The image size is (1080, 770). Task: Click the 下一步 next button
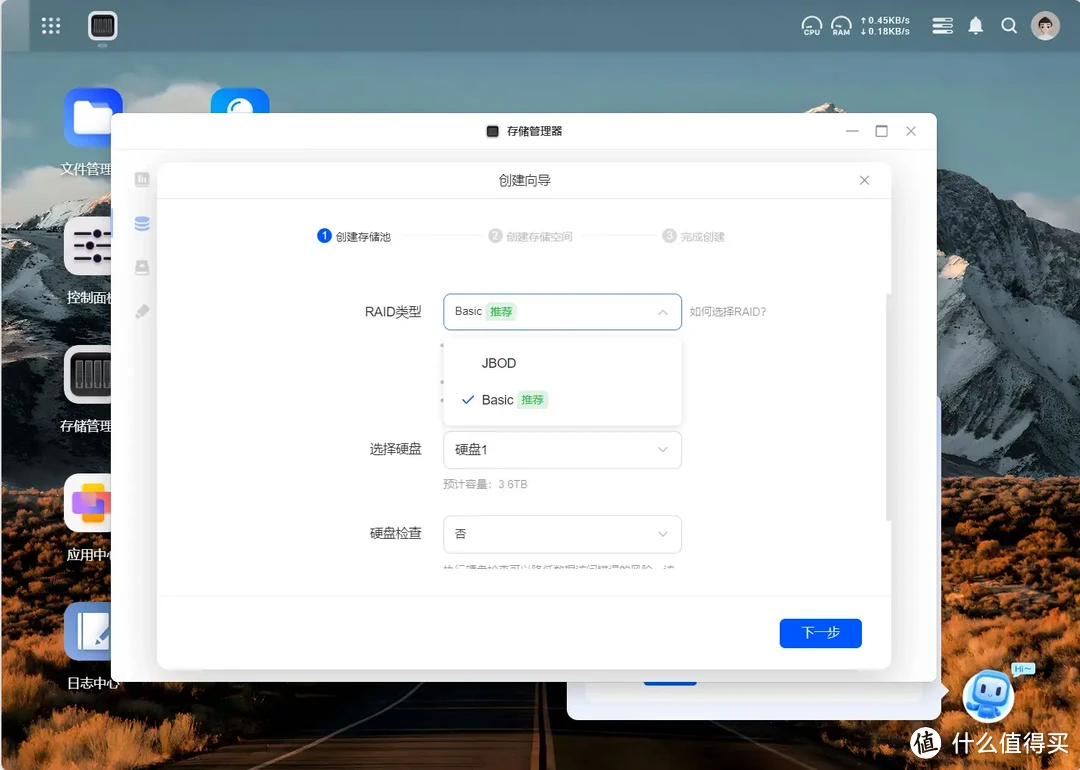(x=820, y=632)
